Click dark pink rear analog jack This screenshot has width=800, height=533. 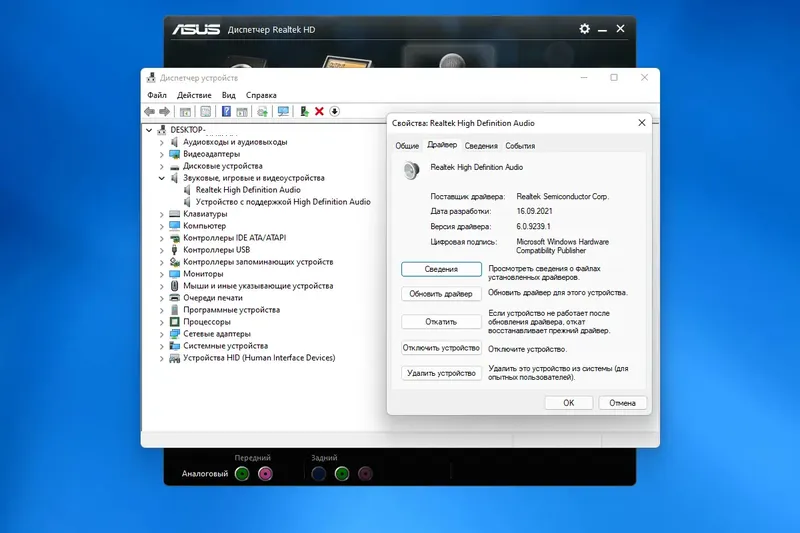tap(365, 474)
